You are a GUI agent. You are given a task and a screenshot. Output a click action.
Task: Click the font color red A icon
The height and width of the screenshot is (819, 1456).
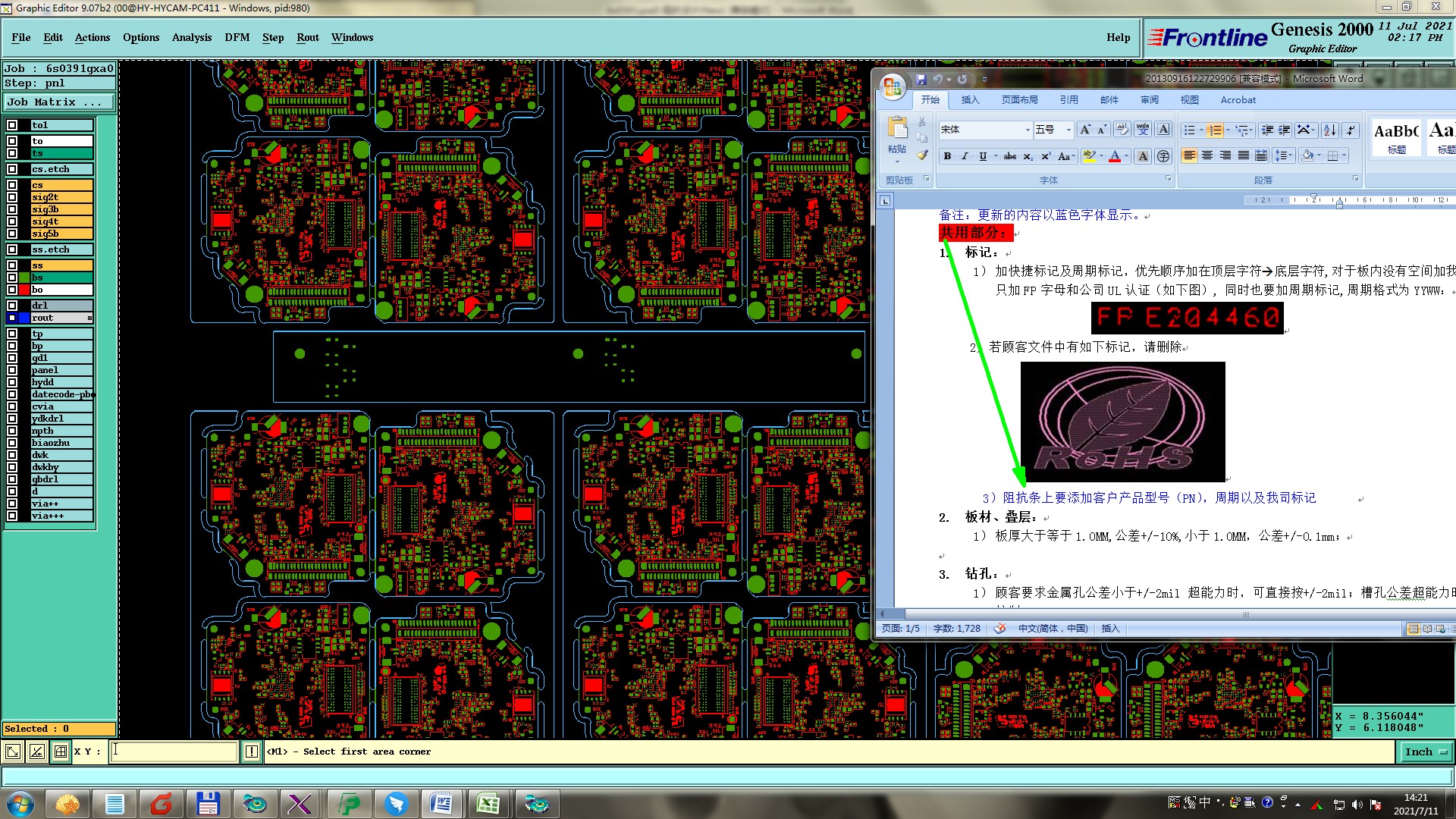[x=1115, y=156]
